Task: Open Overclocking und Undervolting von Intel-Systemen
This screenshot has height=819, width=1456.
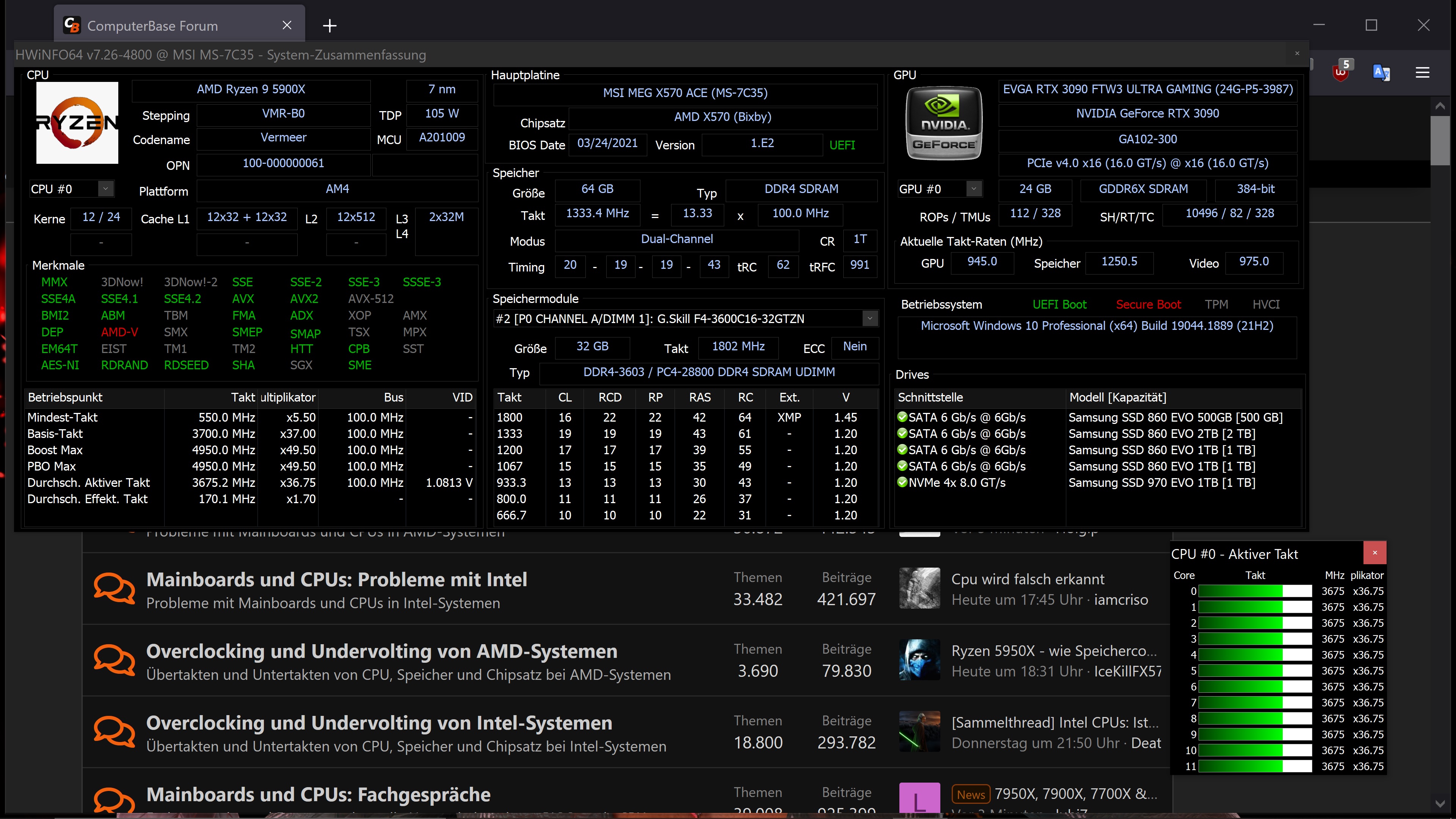Action: [x=379, y=723]
